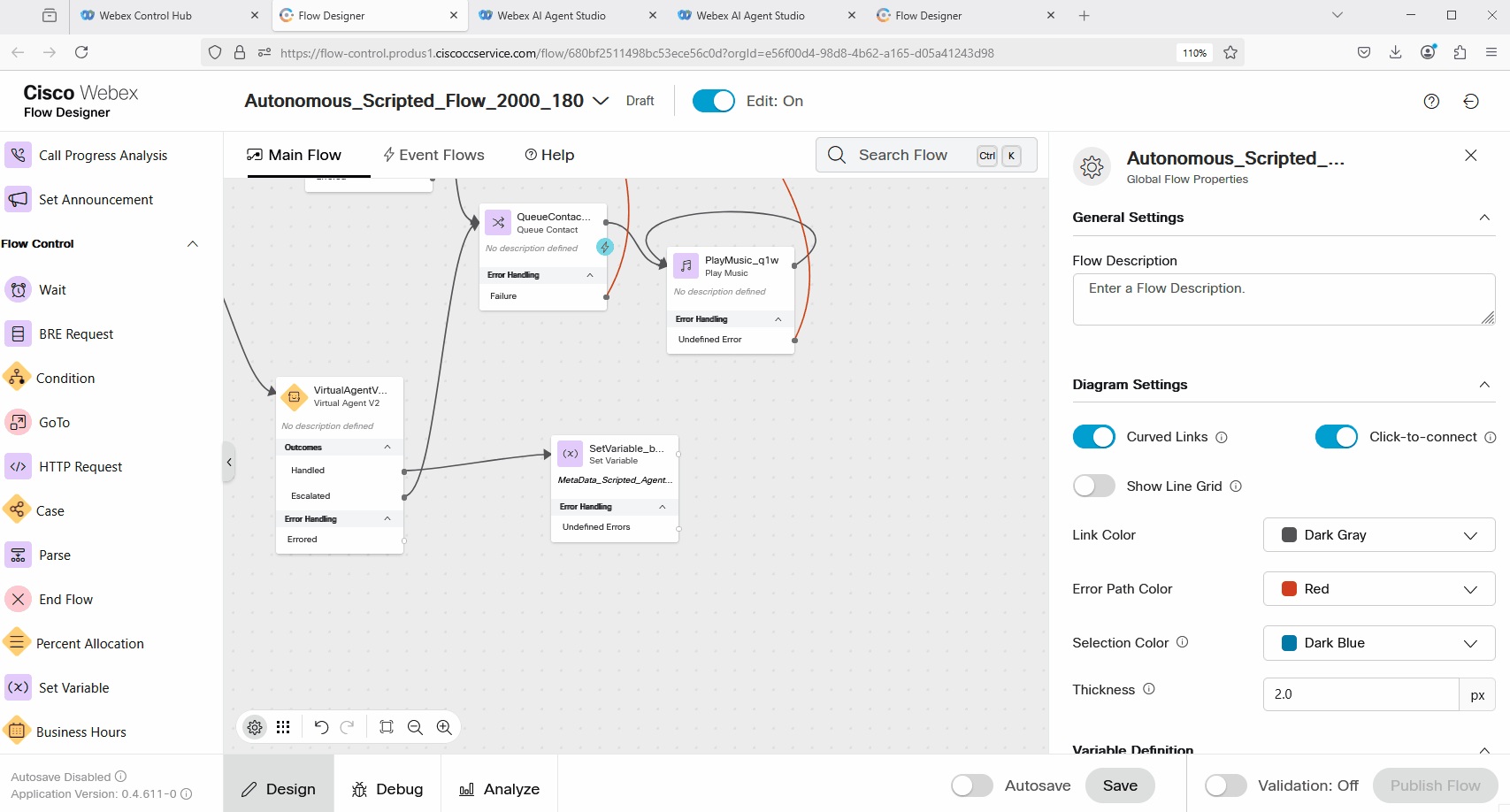Turn off the Edit mode toggle
The image size is (1510, 812).
pyautogui.click(x=713, y=101)
